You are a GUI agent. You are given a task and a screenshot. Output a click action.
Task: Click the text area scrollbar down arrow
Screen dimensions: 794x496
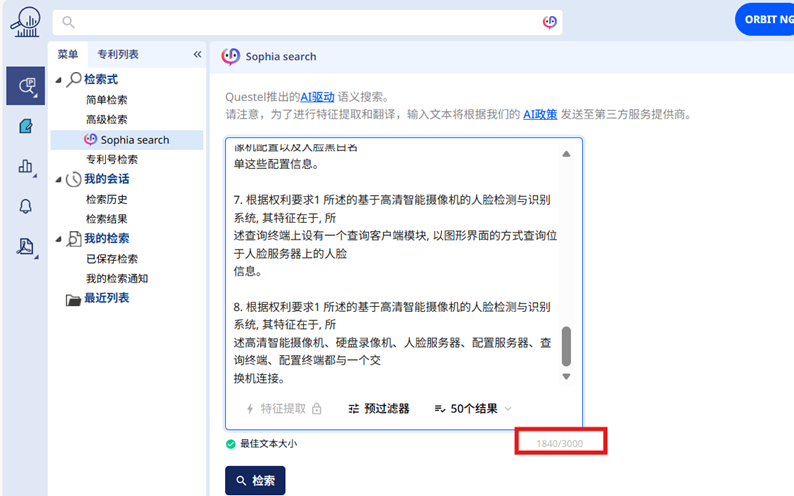pos(566,377)
